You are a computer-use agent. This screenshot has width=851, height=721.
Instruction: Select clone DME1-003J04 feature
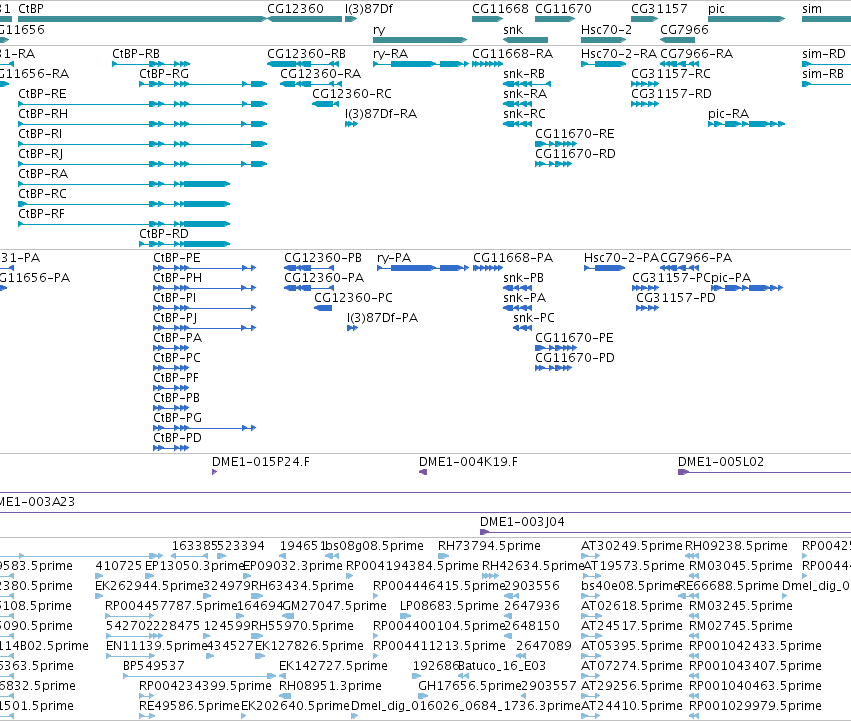(x=665, y=532)
